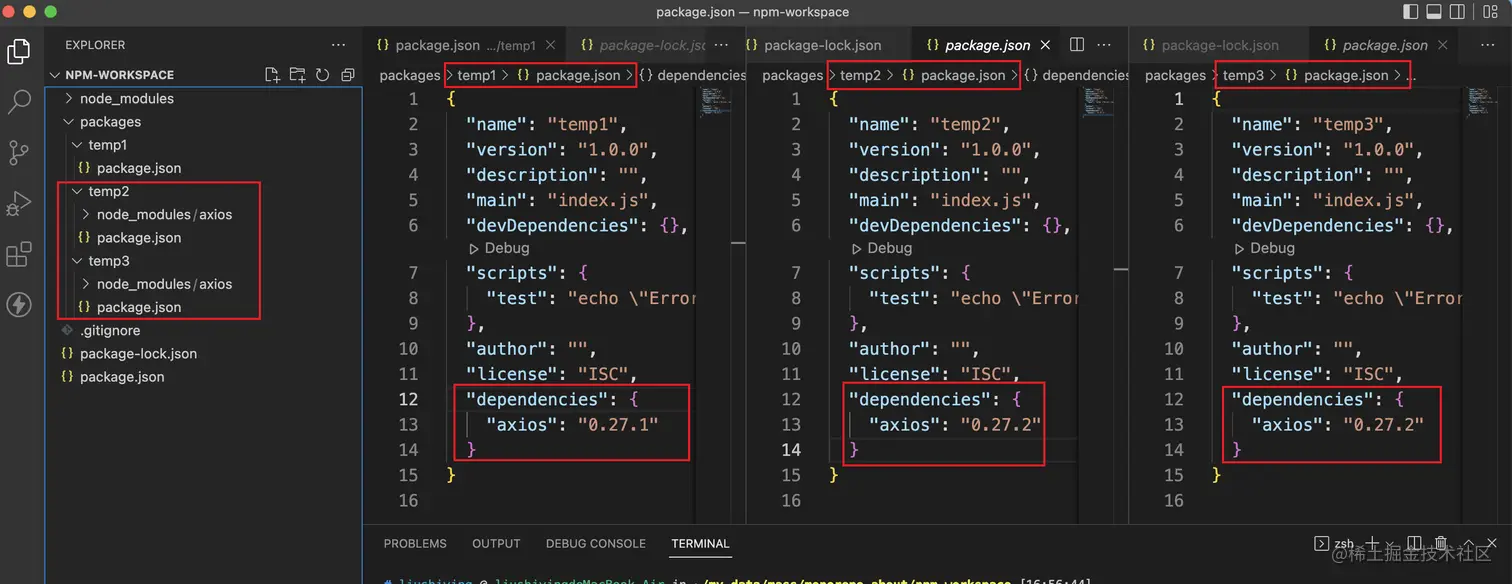Toggle the bottom panel visibility
Viewport: 1512px width, 584px height.
[1433, 12]
